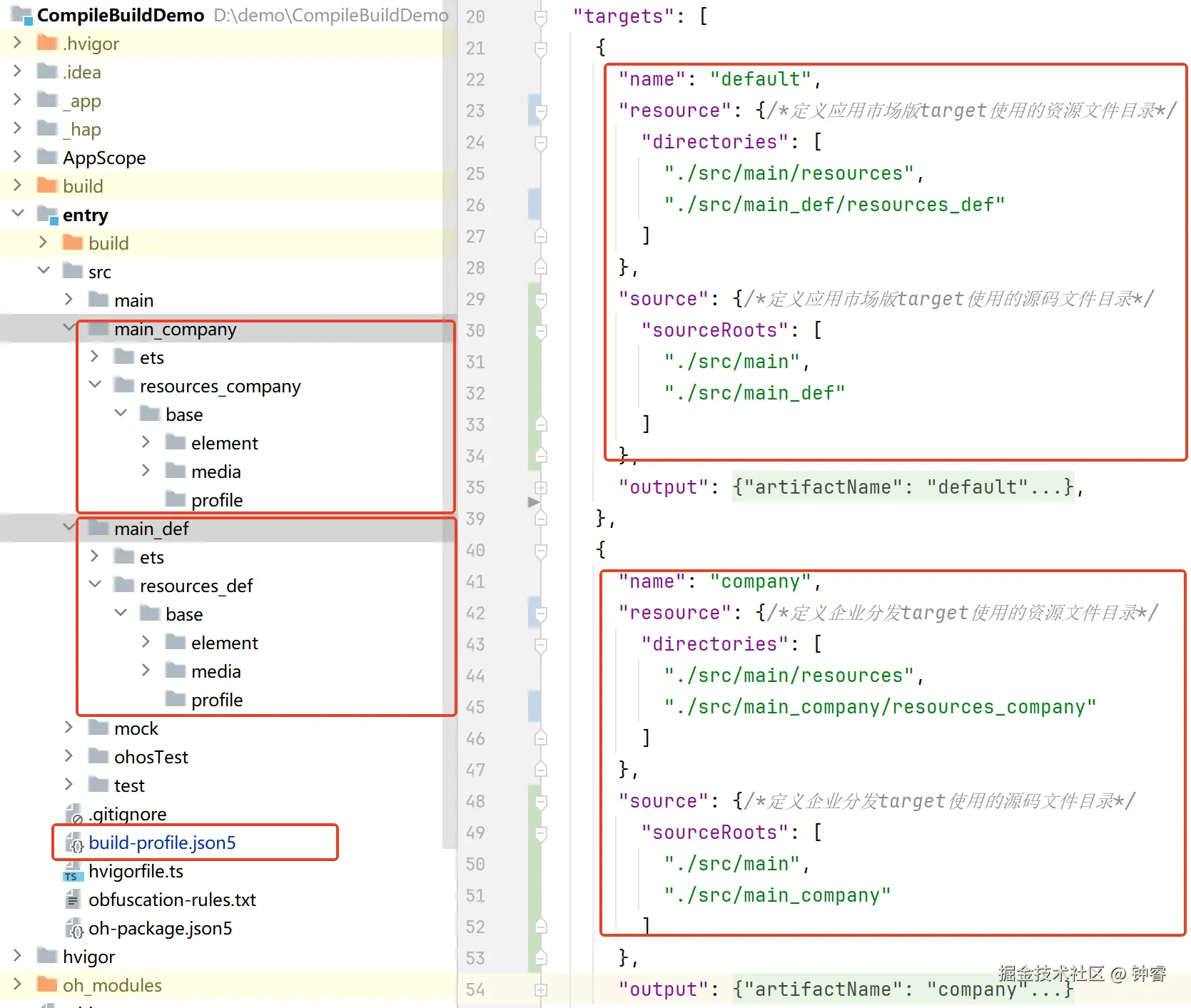Image resolution: width=1191 pixels, height=1008 pixels.
Task: Select the main_def folder label
Action: click(x=151, y=529)
